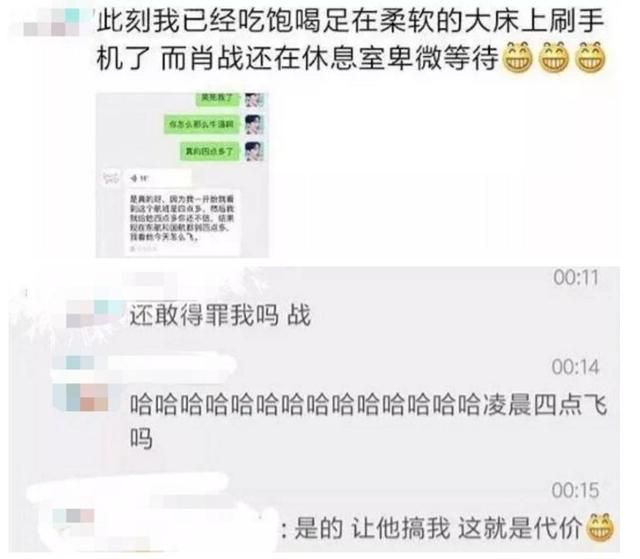This screenshot has width=640, height=559.
Task: Click avatar beside 还敢得罪我吗 comment
Action: [95, 314]
